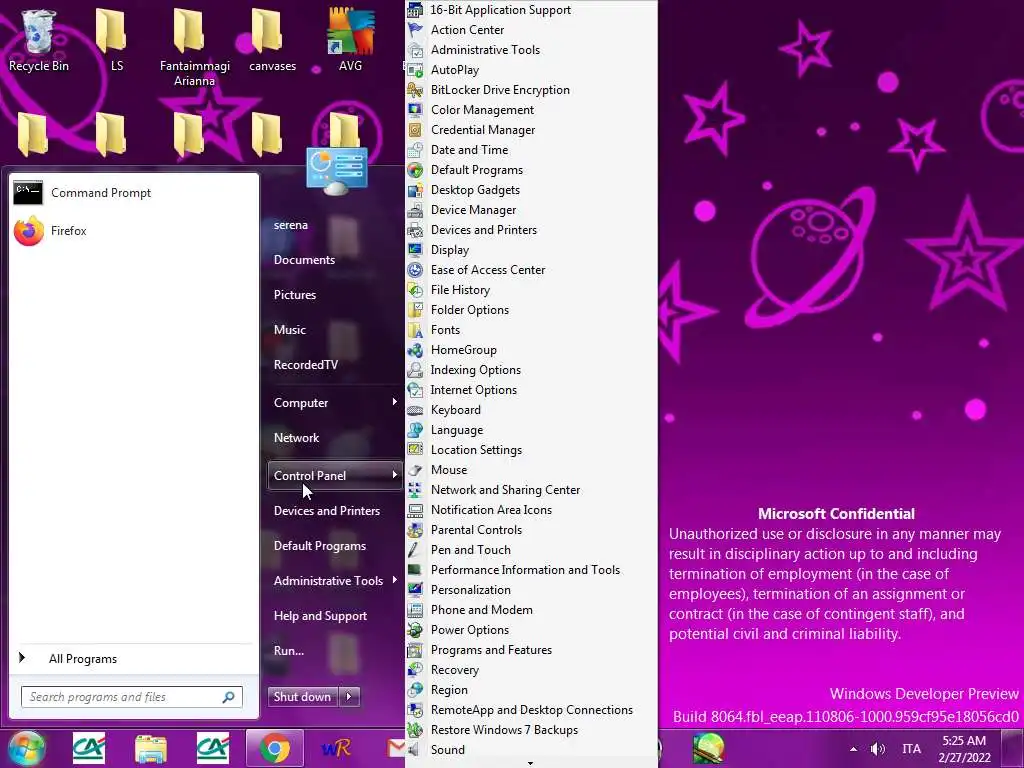Click the Device Manager icon

(x=415, y=210)
